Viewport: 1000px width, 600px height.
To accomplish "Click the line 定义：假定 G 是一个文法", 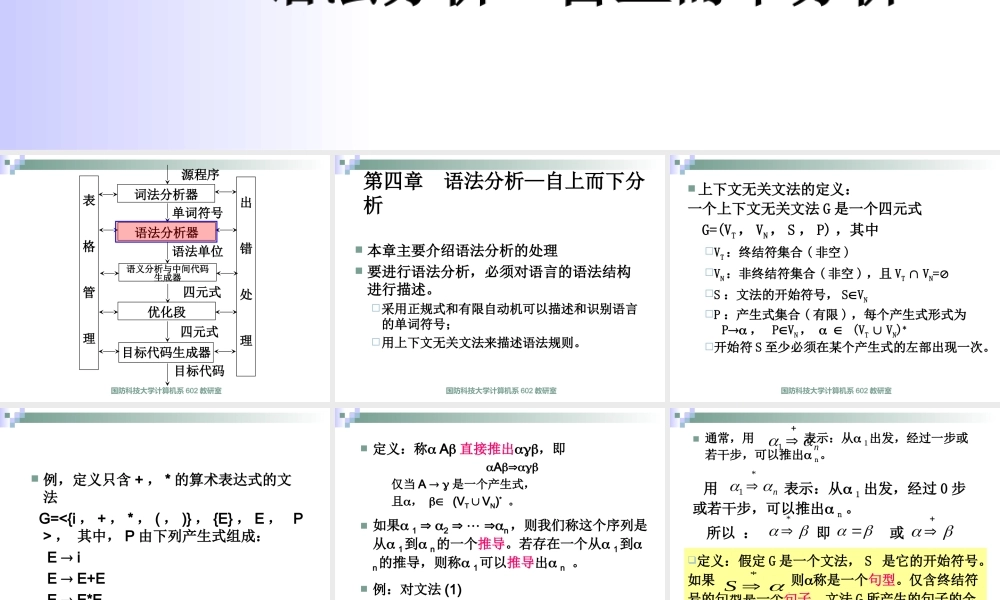I will 841,561.
